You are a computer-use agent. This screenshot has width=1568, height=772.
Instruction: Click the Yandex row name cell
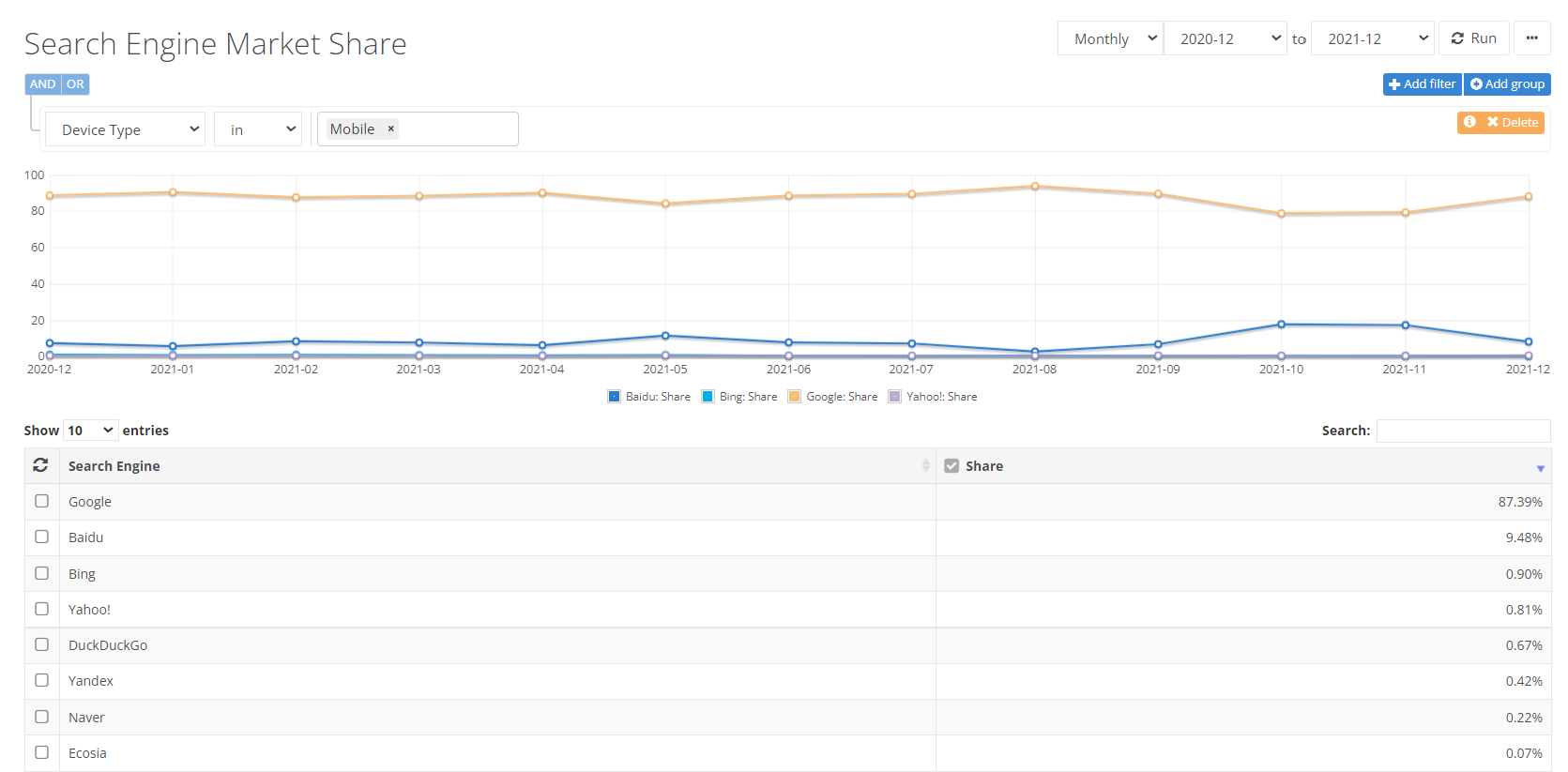pyautogui.click(x=497, y=681)
